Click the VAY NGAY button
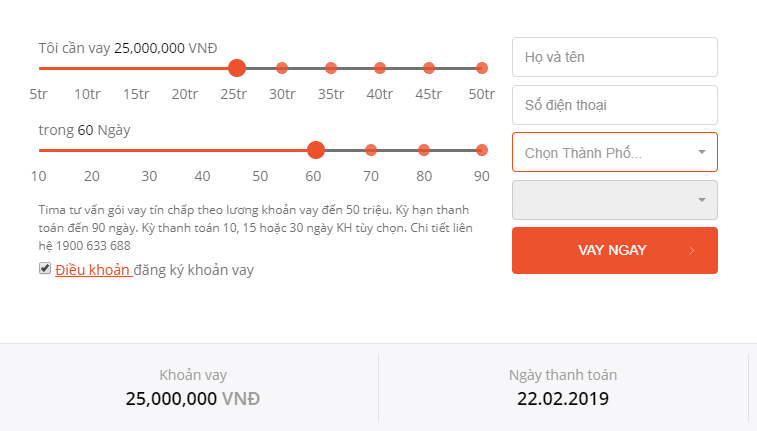This screenshot has width=757, height=431. [615, 250]
